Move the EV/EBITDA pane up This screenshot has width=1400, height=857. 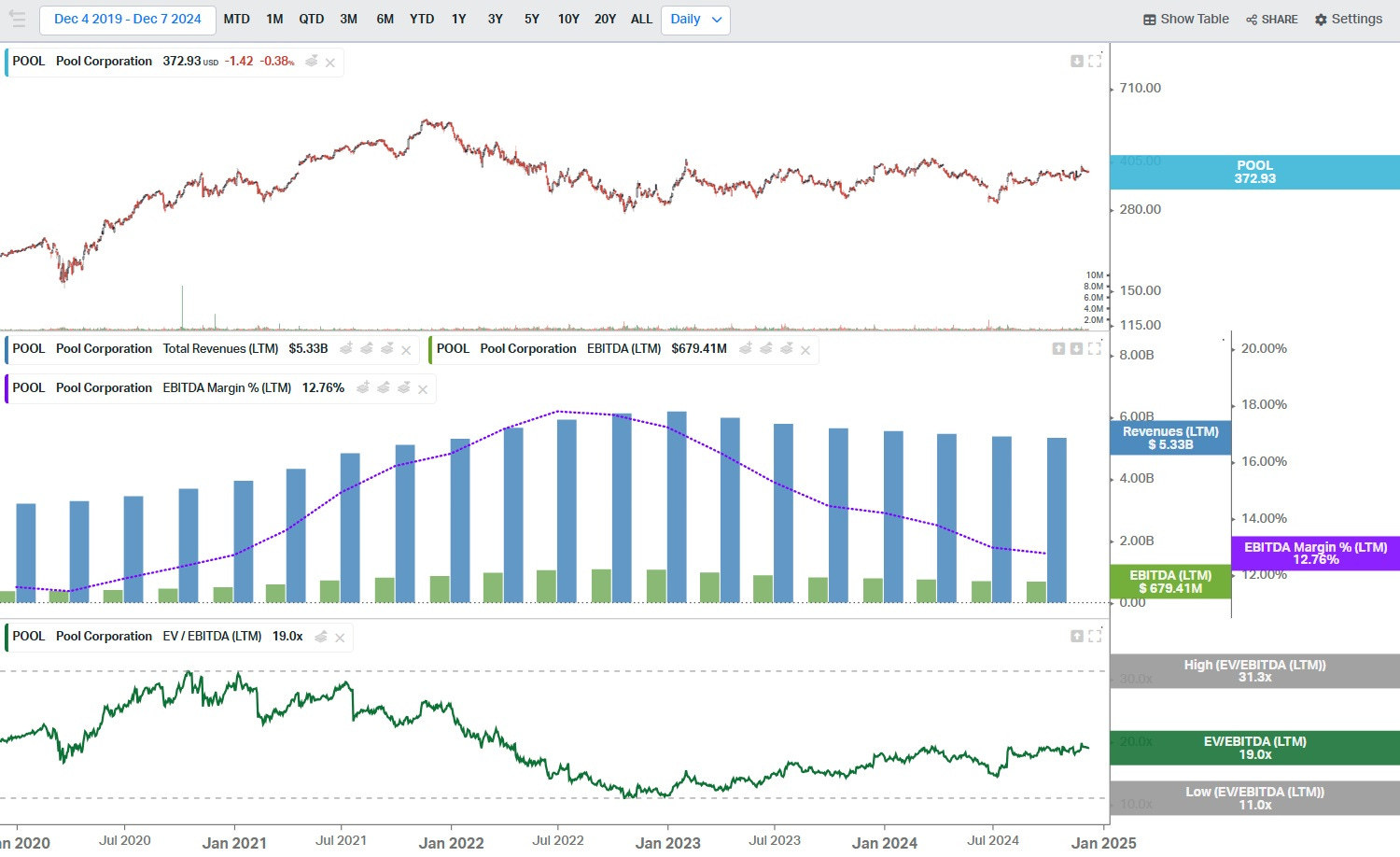tap(1077, 636)
